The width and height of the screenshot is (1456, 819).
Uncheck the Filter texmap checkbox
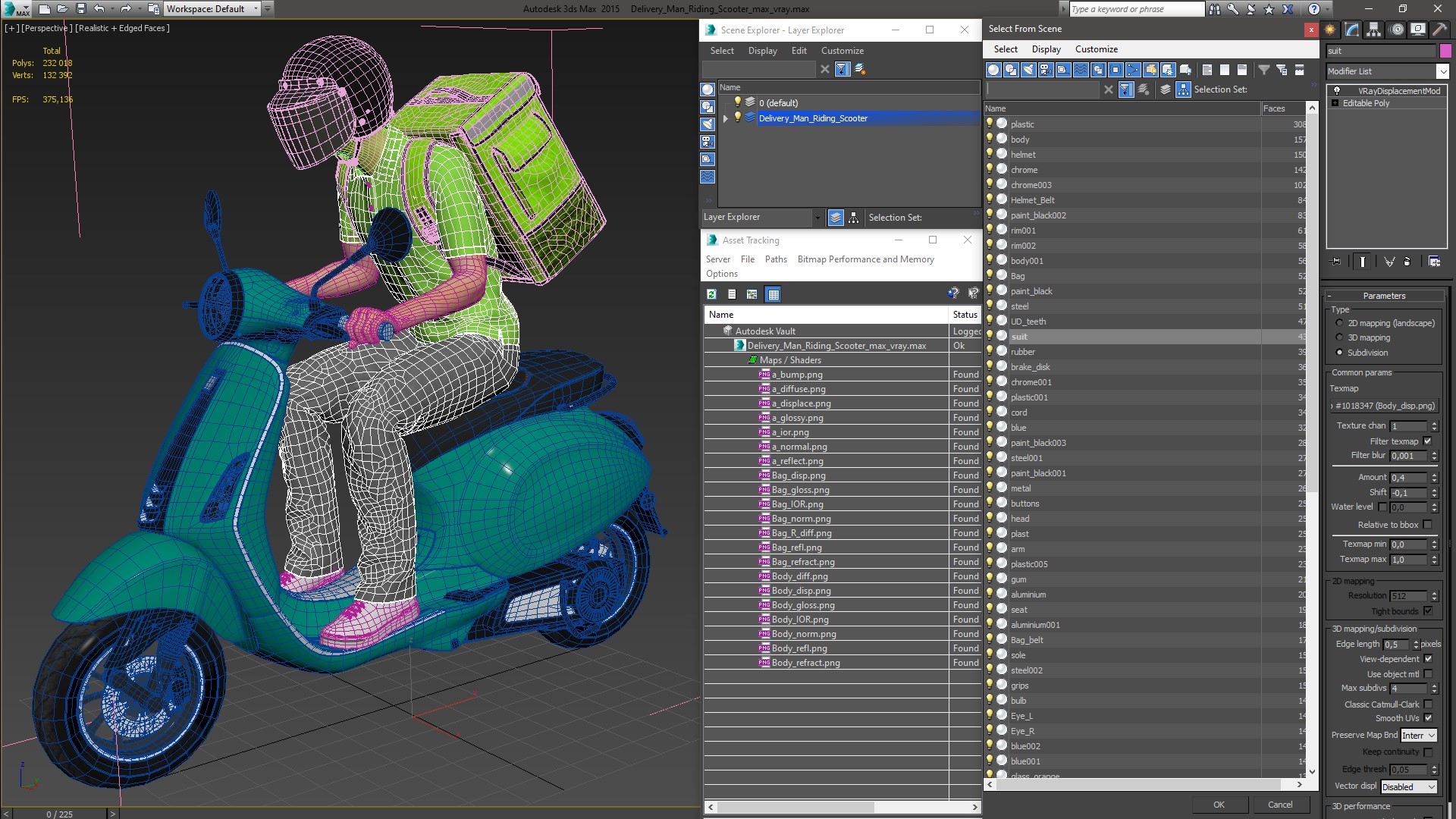(x=1428, y=441)
